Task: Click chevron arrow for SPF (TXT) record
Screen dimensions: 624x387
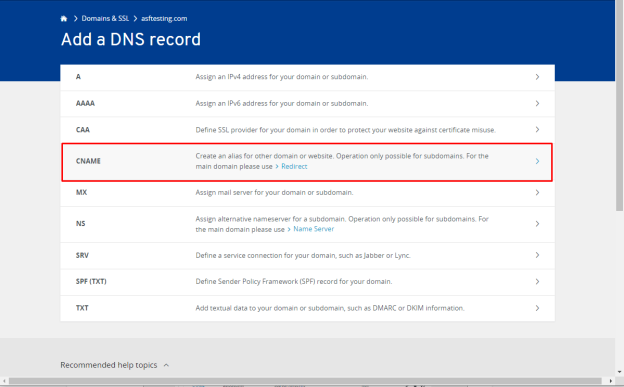Action: pyautogui.click(x=537, y=281)
